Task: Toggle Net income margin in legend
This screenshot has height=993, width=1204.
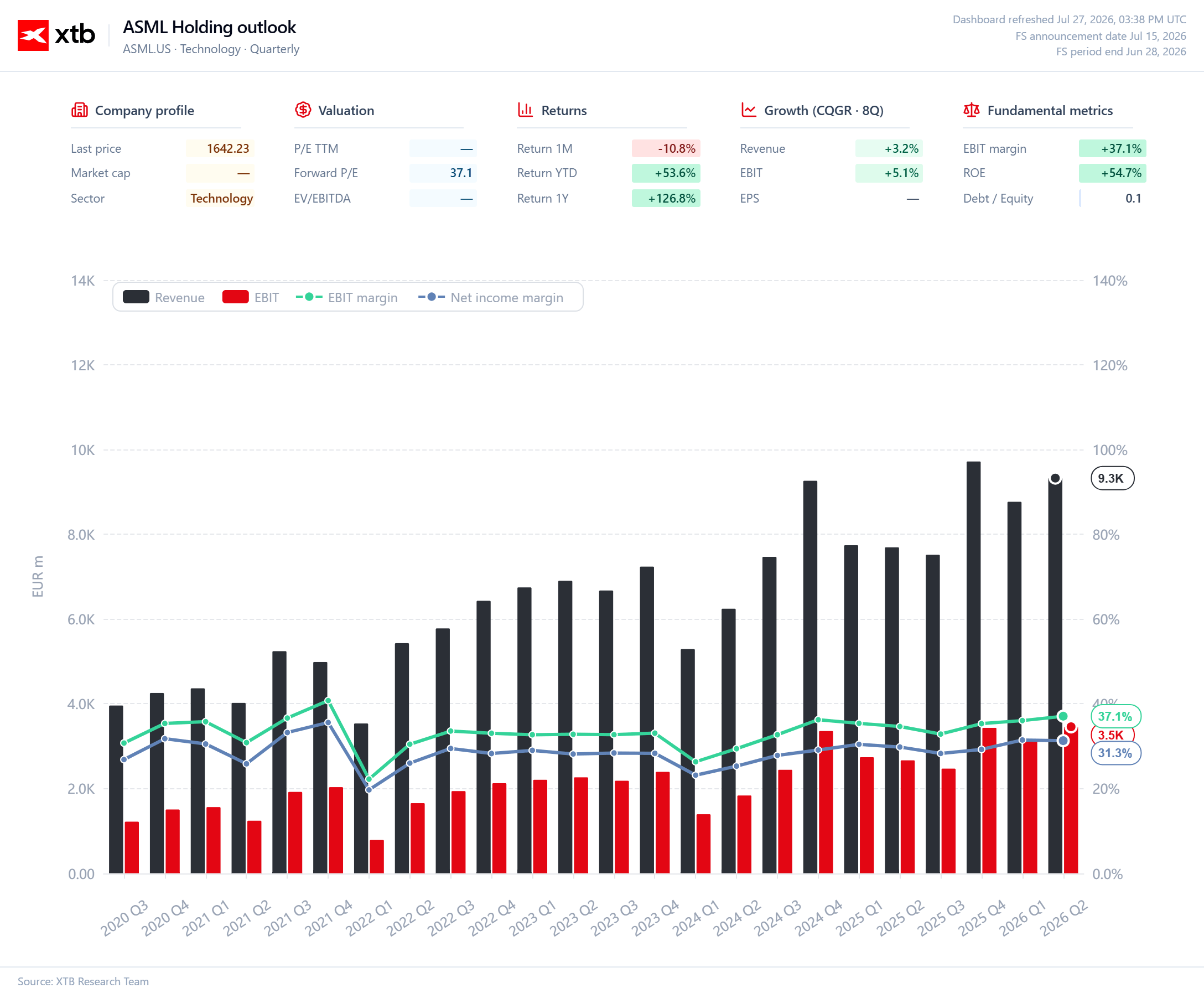Action: pos(491,297)
